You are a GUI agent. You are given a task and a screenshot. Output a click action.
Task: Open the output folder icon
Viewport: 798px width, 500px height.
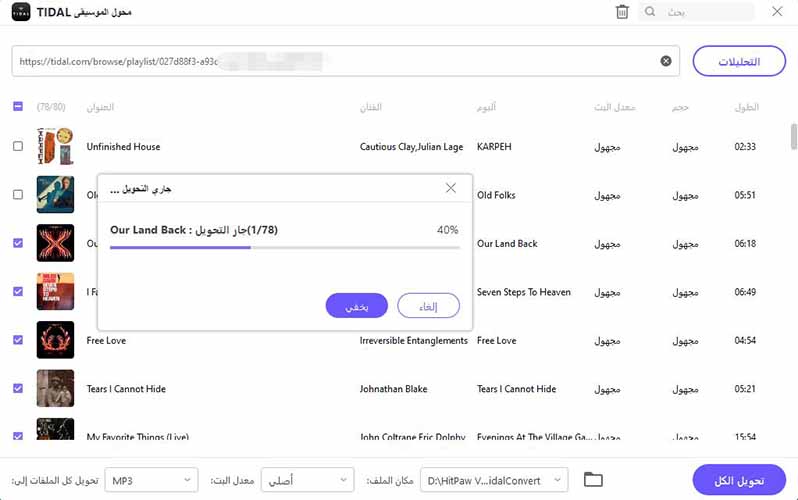[593, 480]
